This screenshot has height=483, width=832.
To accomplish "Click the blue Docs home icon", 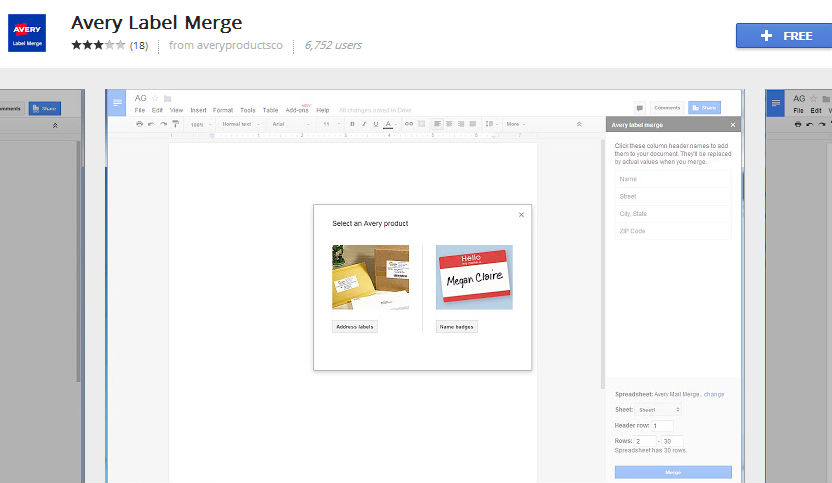I will pos(117,102).
